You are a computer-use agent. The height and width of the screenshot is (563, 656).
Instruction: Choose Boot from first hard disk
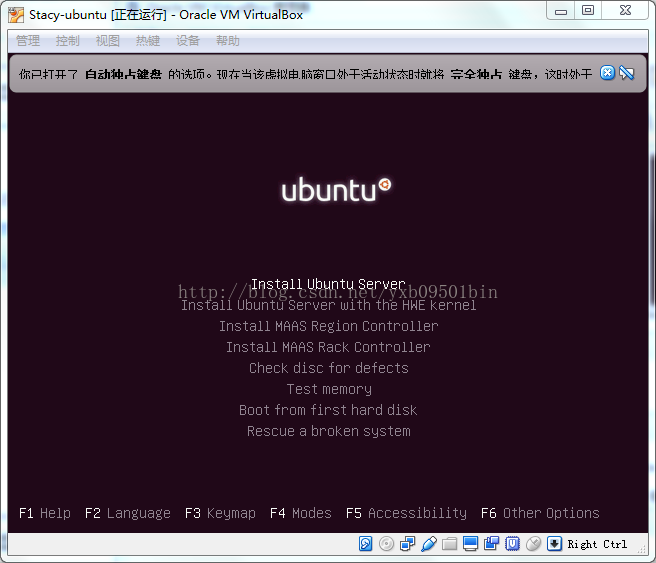(x=328, y=410)
